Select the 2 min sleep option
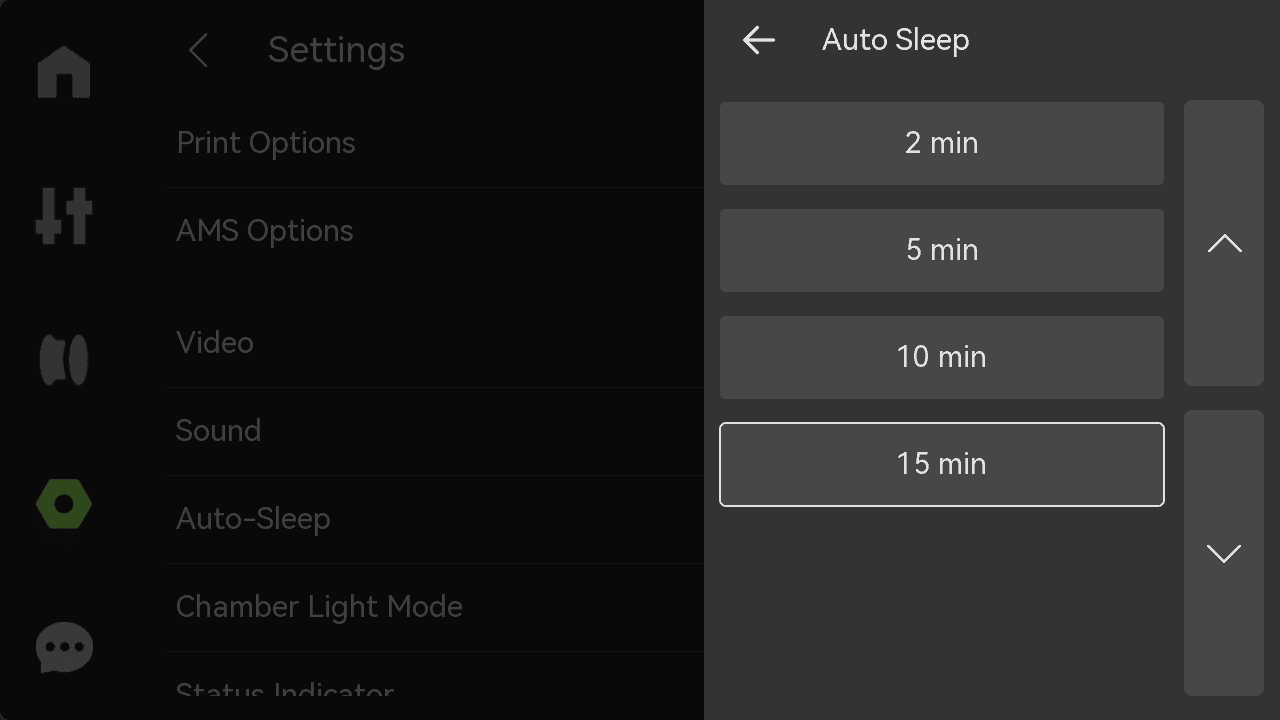Screen dimensions: 1280x720 tap(942, 143)
